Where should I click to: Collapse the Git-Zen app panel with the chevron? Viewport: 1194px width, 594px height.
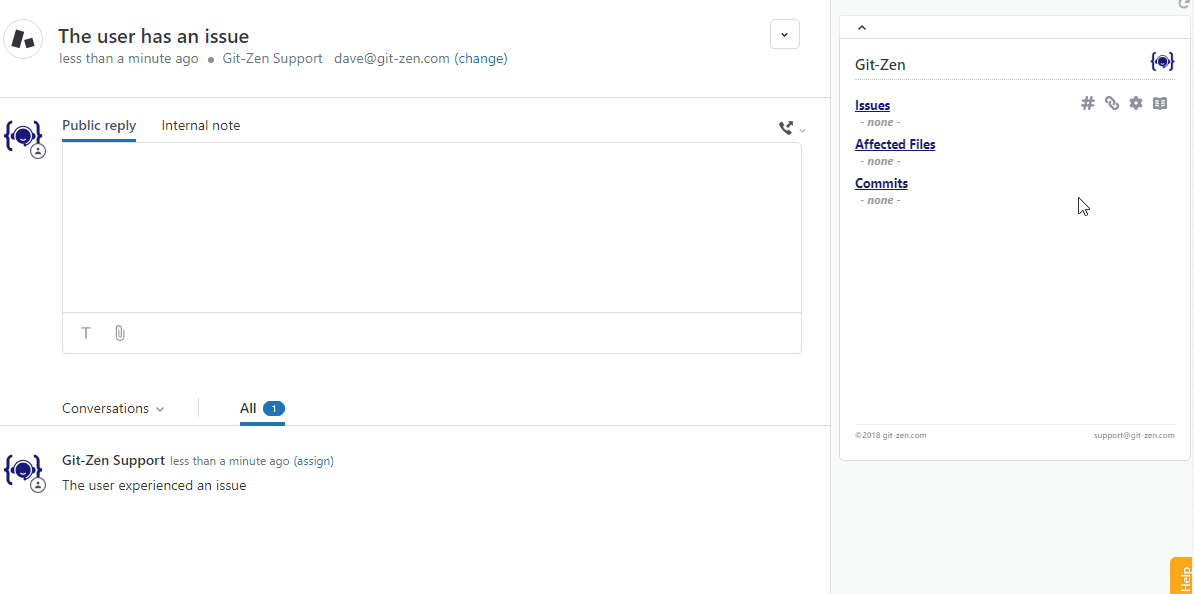862,28
